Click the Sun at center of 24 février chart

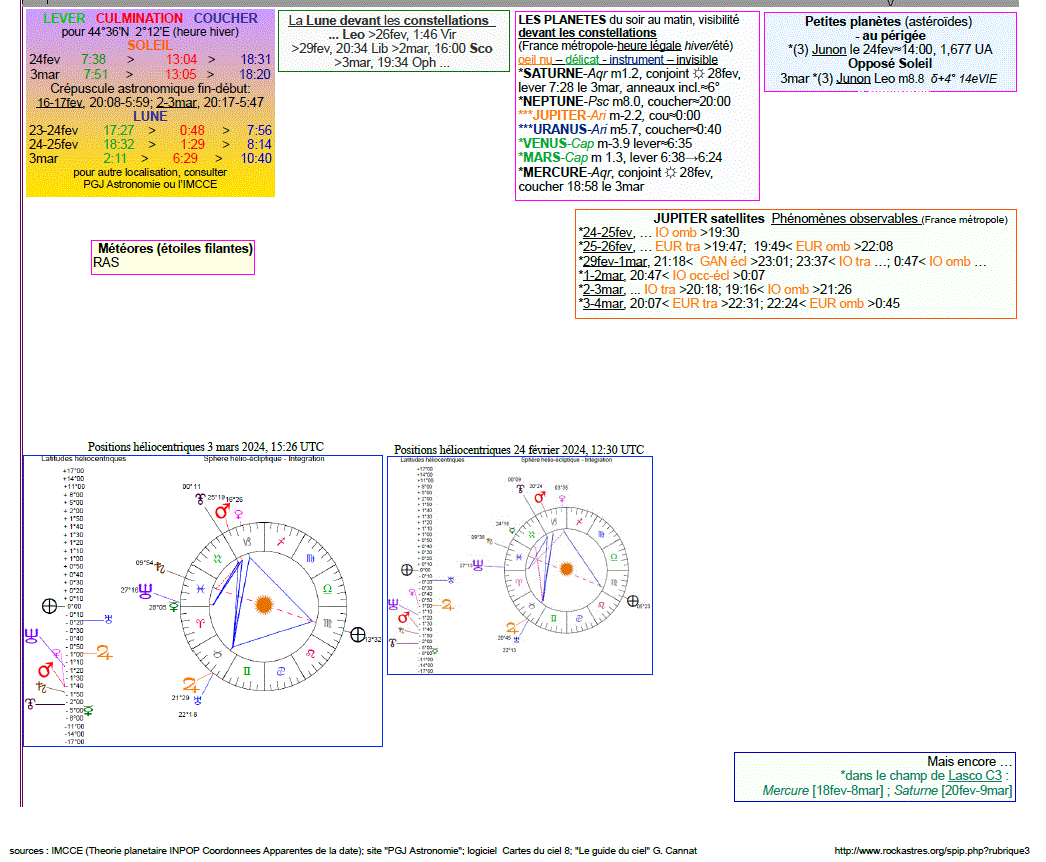coord(566,569)
